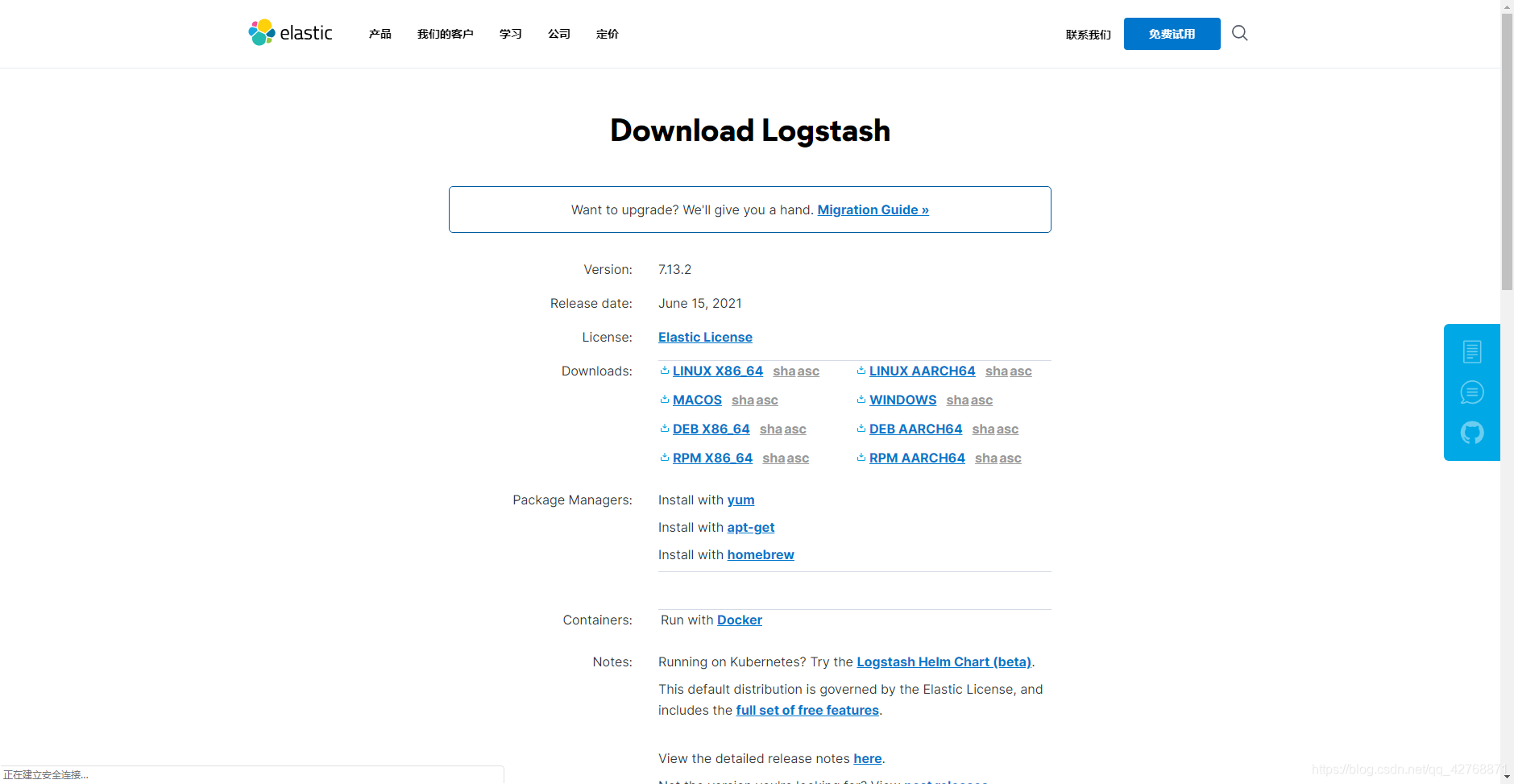Click the document icon in side panel
The height and width of the screenshot is (784, 1514).
click(1471, 351)
